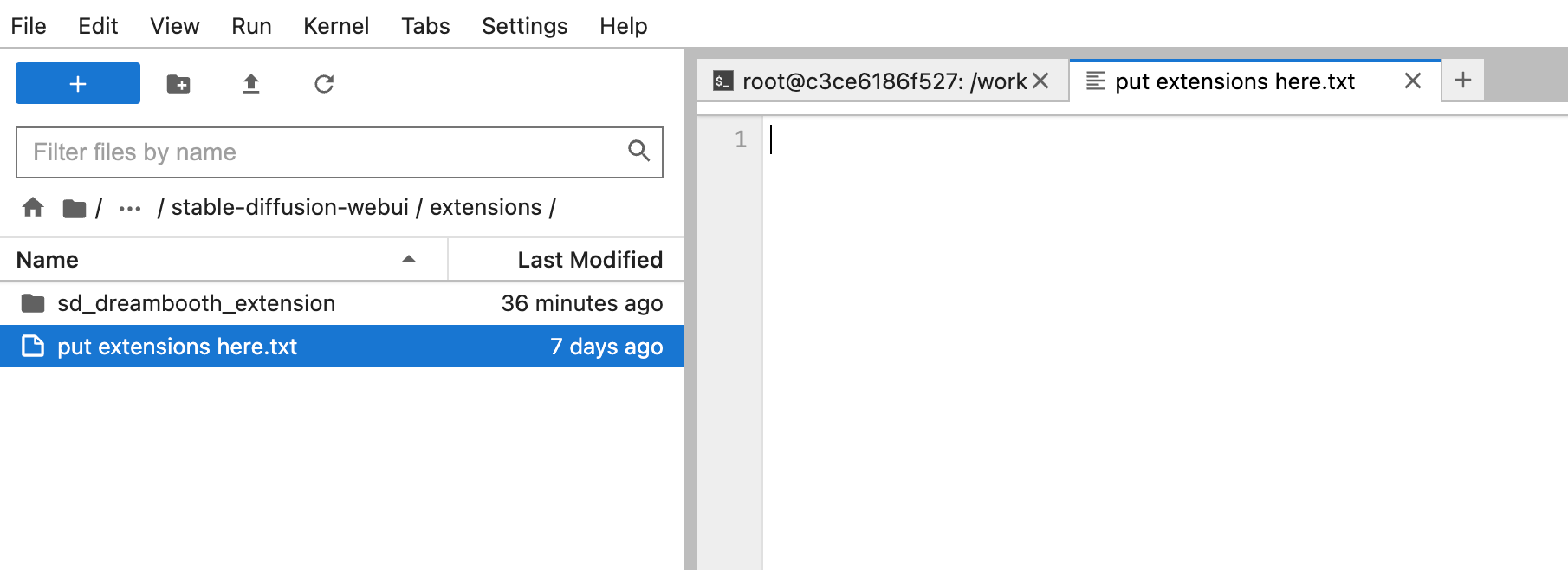Navigate to stable-diffusion-webui in the breadcrumb

(x=292, y=207)
